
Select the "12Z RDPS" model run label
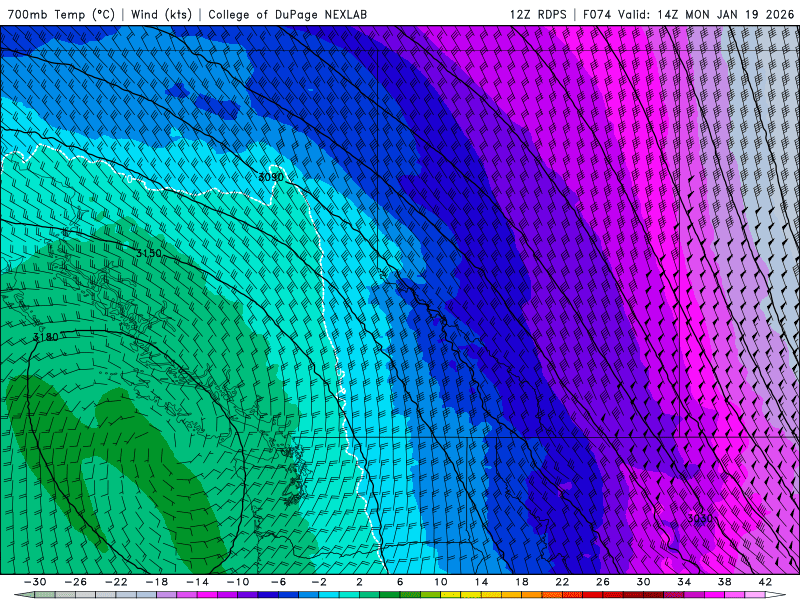[x=538, y=14]
